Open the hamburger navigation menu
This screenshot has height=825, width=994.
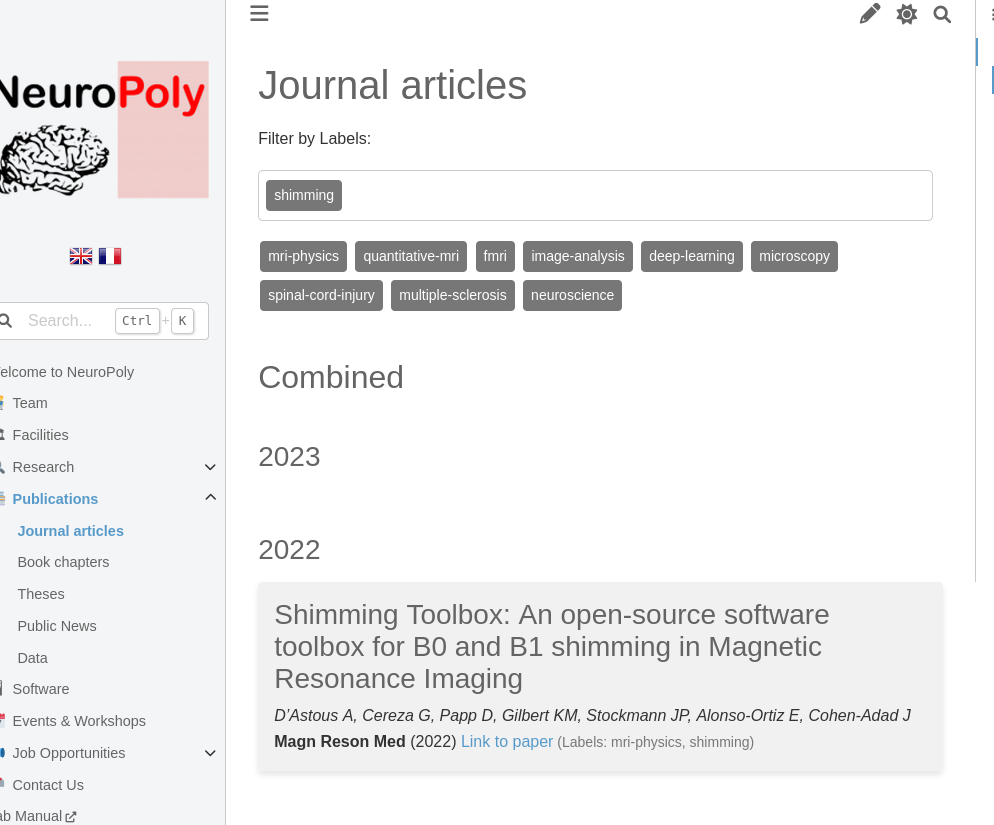[259, 13]
